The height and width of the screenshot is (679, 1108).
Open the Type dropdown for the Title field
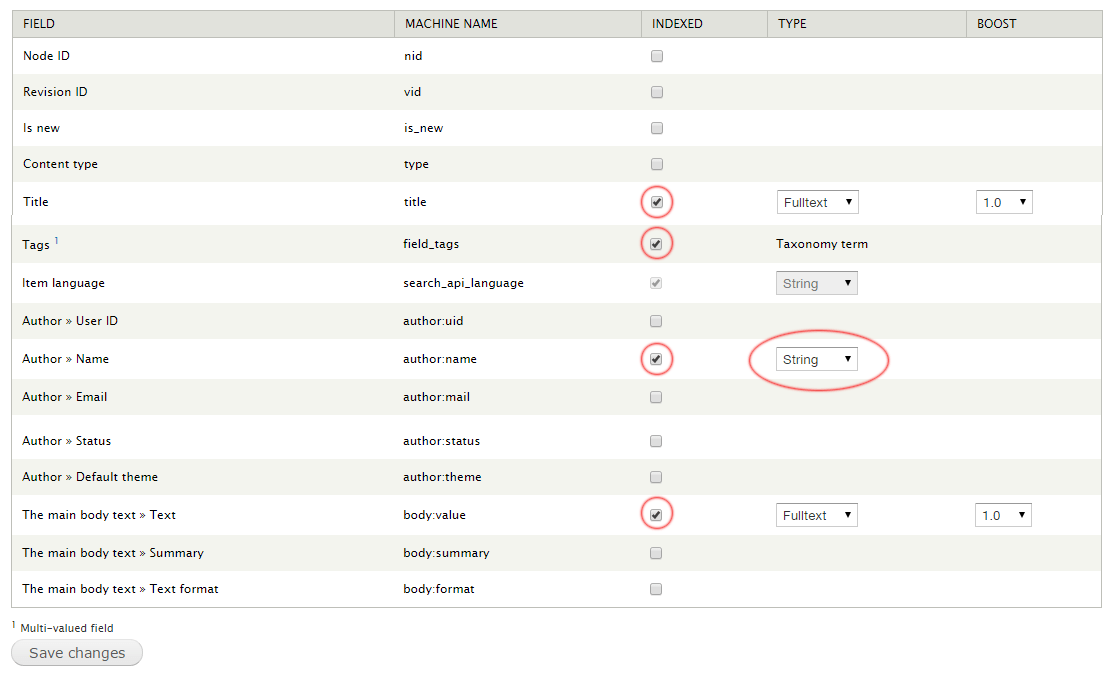(817, 201)
